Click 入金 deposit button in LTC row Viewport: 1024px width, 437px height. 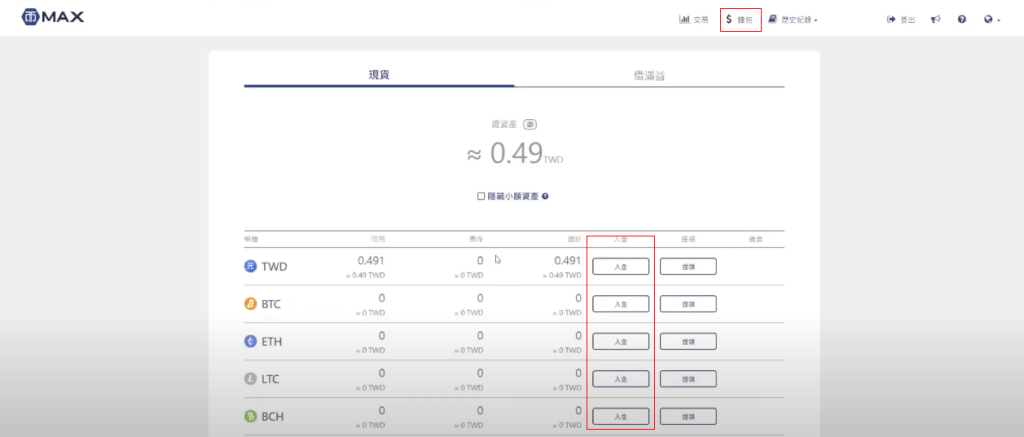(620, 379)
